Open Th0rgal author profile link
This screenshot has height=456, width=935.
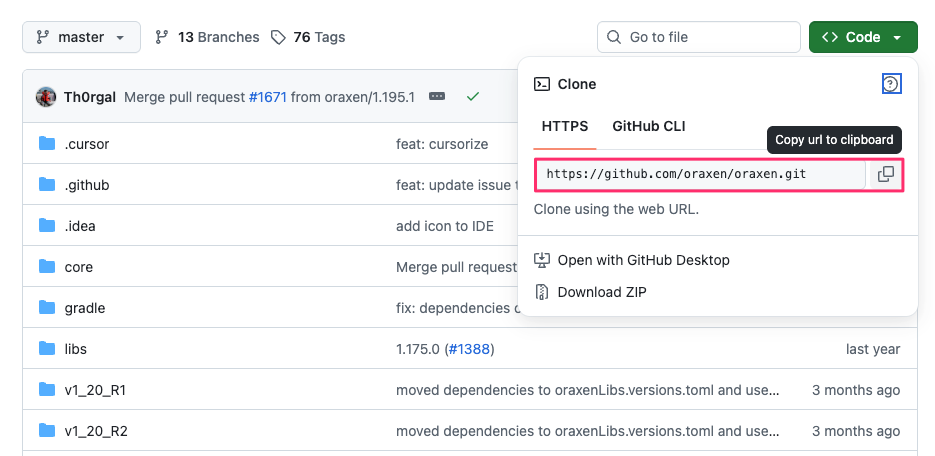(90, 97)
